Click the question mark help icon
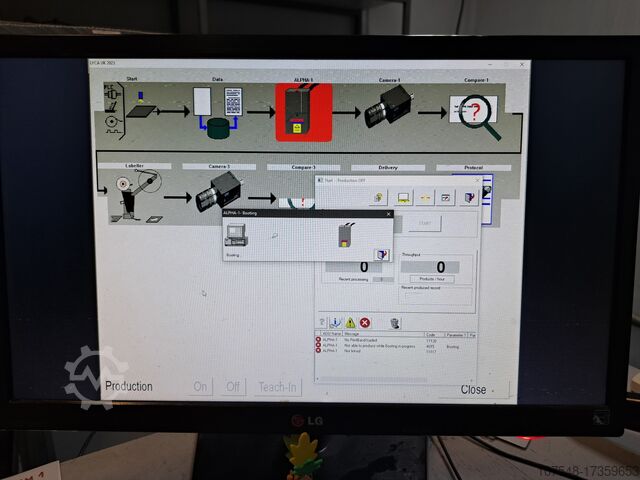The image size is (640, 480). 322,322
